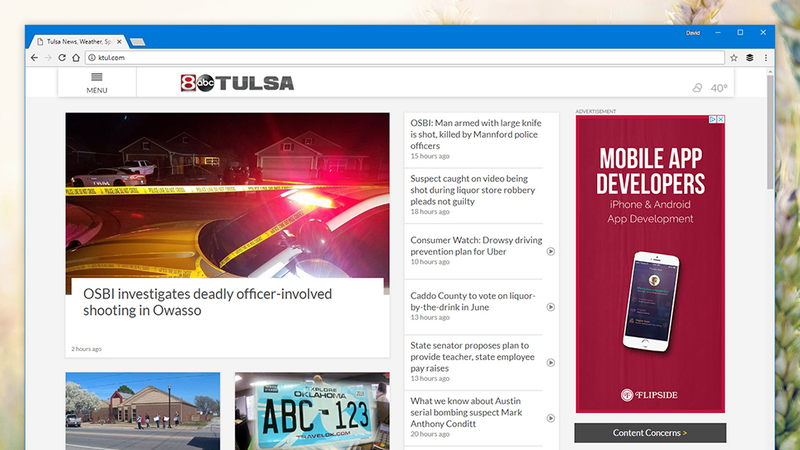Play video for Austin bombing story
Image resolution: width=800 pixels, height=450 pixels.
(x=551, y=418)
